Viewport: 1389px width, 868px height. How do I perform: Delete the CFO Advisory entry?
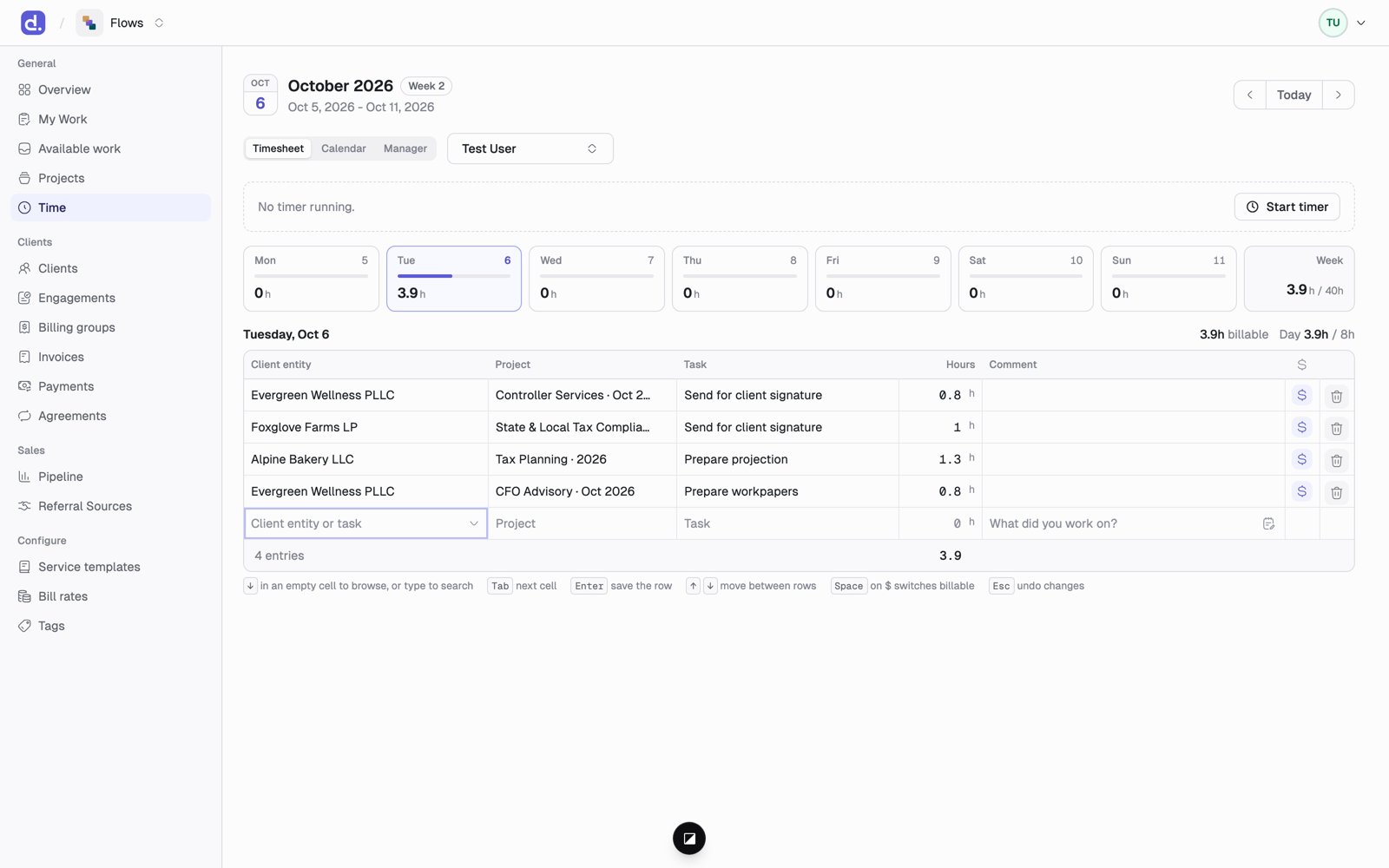(x=1336, y=492)
